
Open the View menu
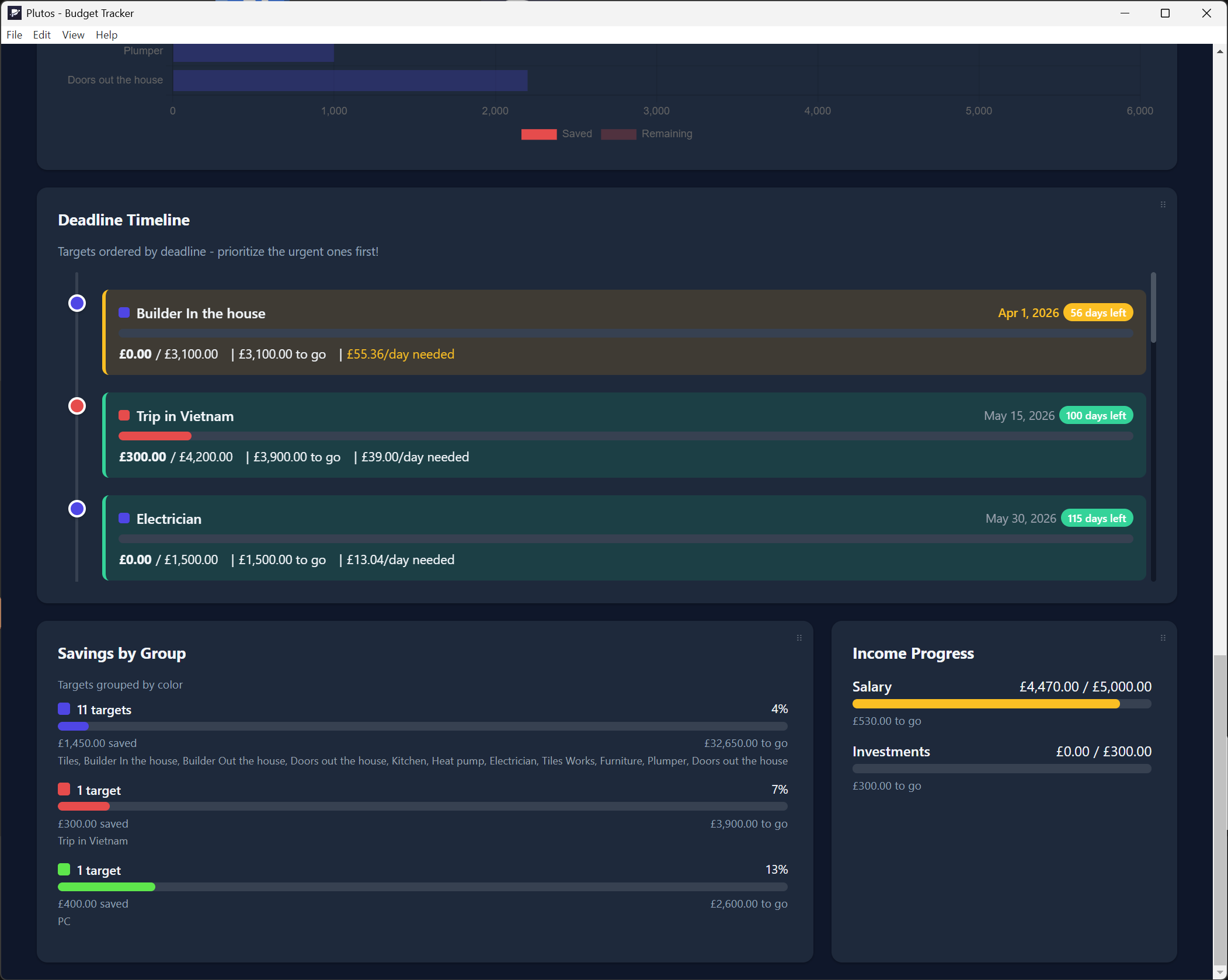click(73, 35)
